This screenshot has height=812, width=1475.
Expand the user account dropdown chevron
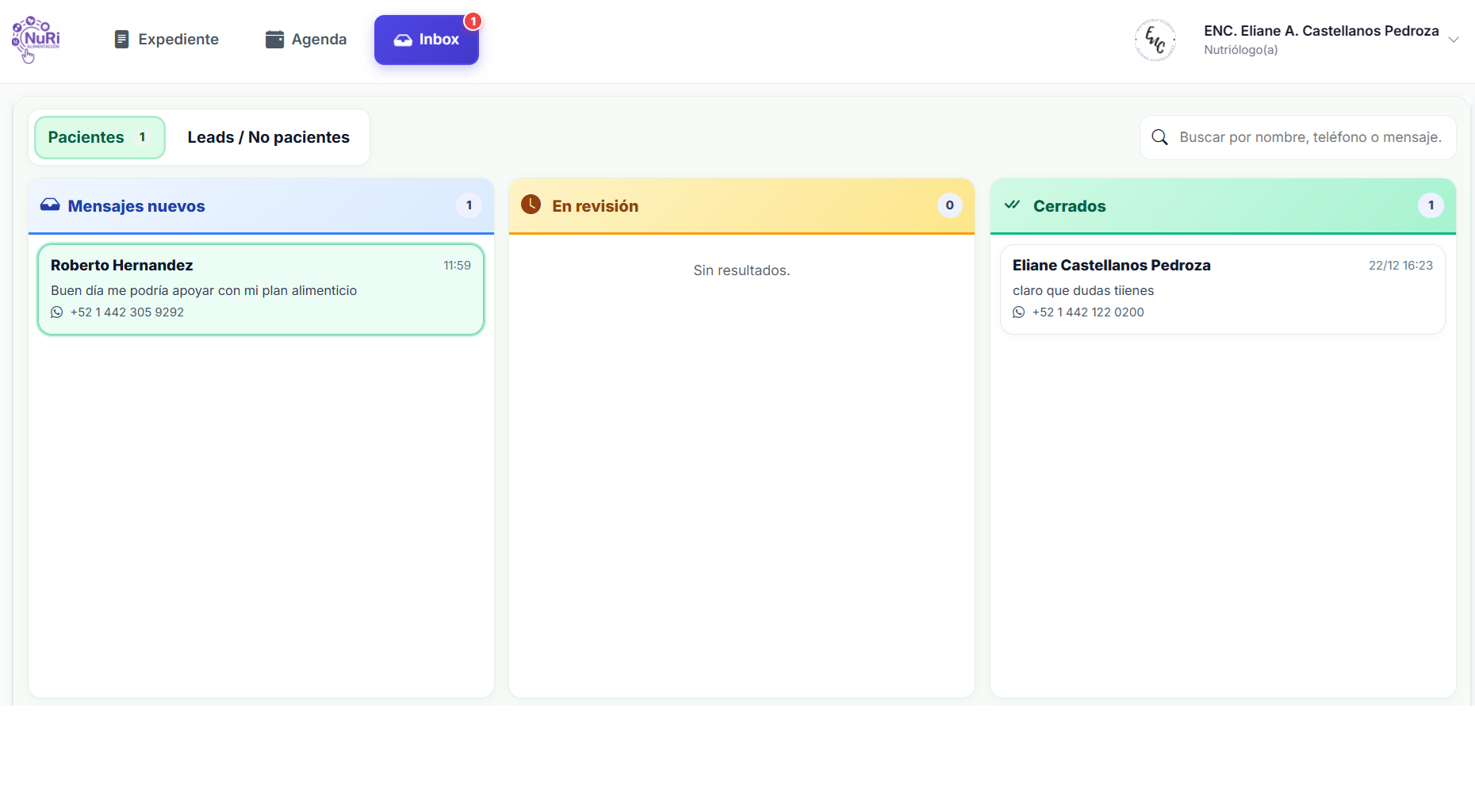pos(1454,40)
